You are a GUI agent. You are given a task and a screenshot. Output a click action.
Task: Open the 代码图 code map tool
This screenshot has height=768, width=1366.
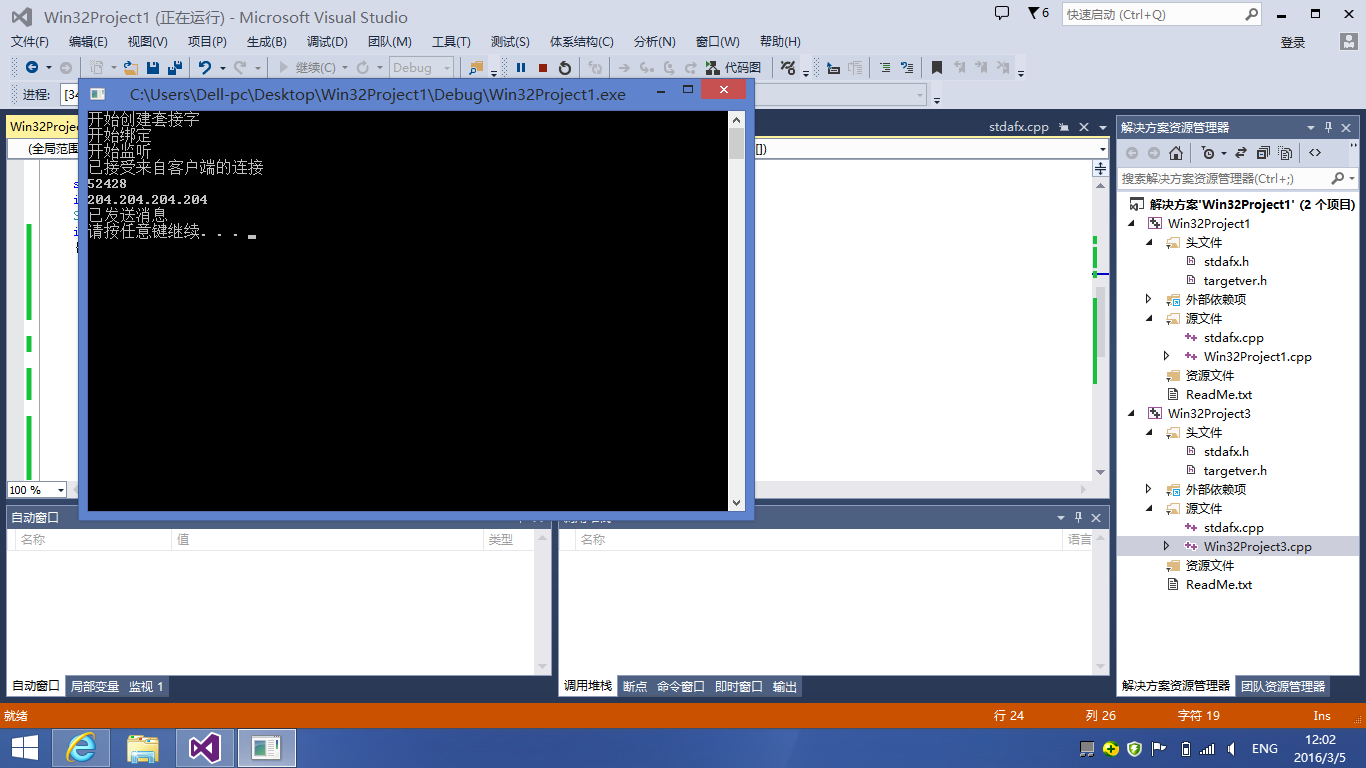[733, 68]
